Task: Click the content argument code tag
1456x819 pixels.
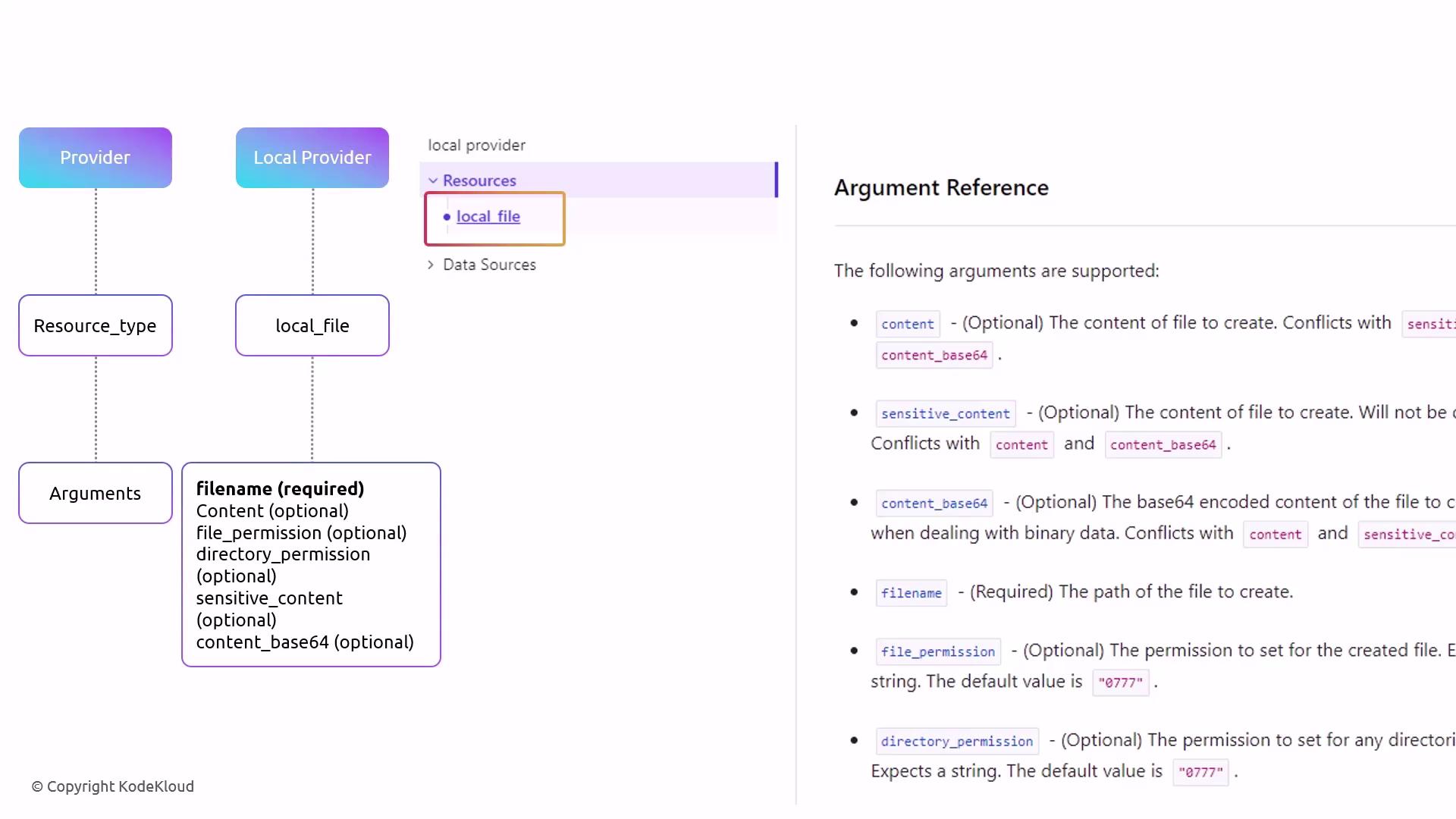Action: click(x=907, y=324)
